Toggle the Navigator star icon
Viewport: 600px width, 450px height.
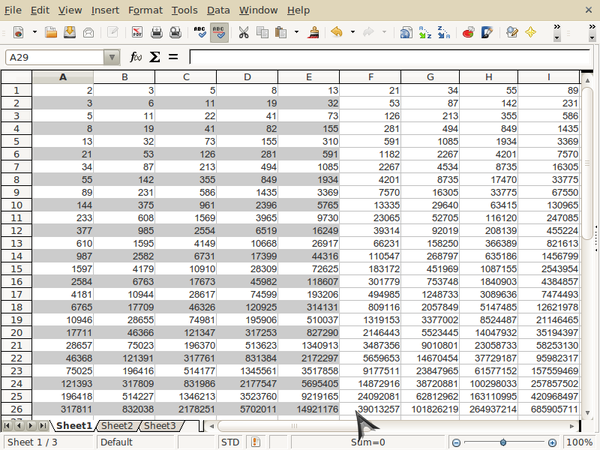tap(530, 33)
